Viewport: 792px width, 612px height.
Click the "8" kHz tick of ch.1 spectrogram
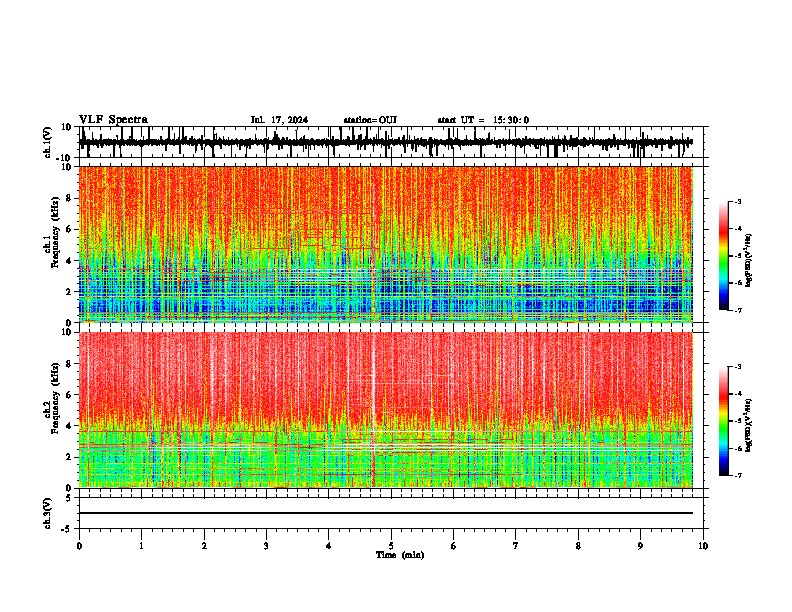tap(69, 198)
